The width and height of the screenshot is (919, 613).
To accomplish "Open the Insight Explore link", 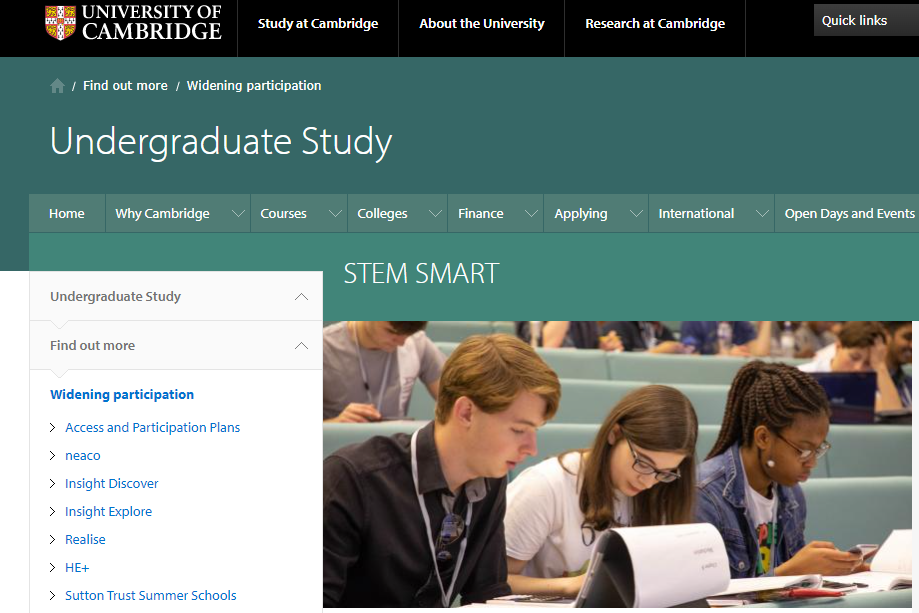I will point(108,512).
